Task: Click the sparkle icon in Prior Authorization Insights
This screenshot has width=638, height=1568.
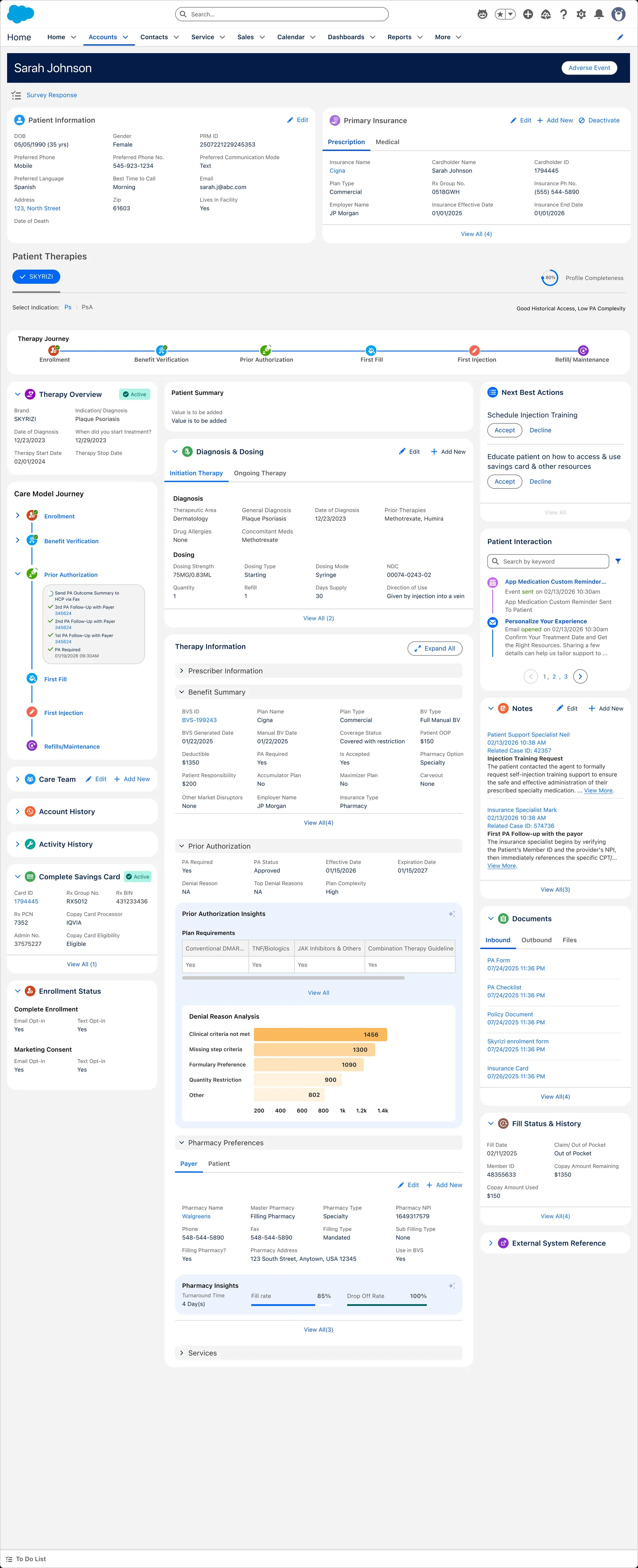Action: (452, 914)
